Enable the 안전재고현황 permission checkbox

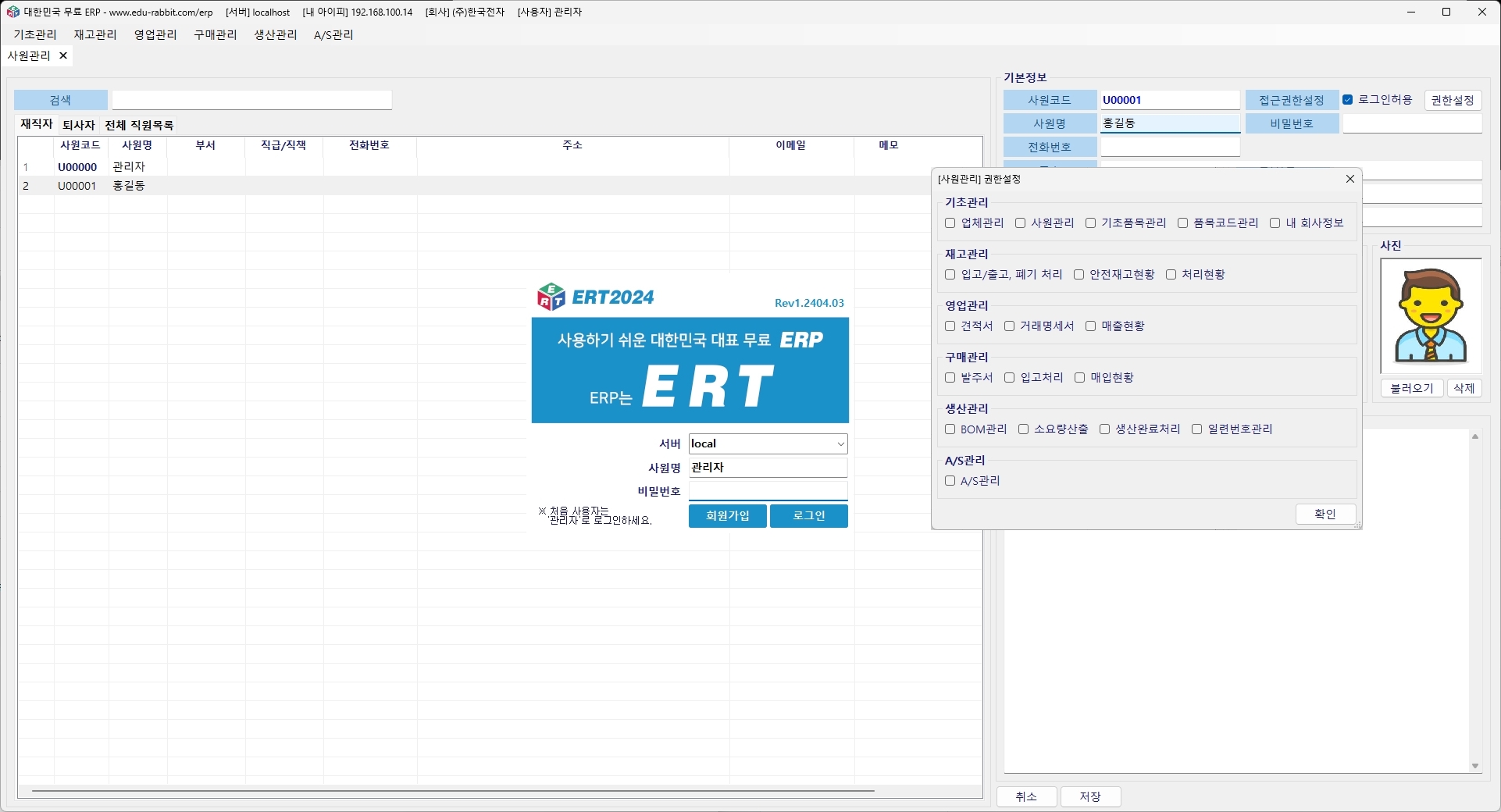[x=1079, y=274]
